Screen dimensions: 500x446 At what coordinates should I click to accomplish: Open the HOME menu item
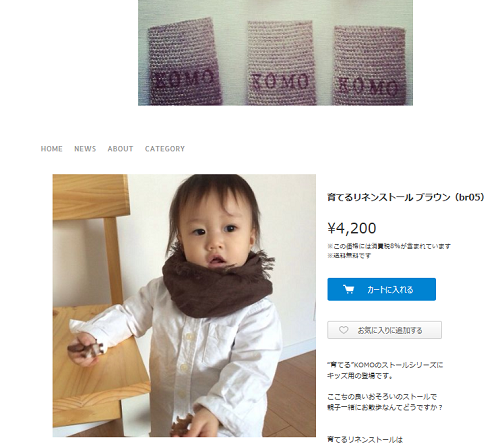pos(51,149)
